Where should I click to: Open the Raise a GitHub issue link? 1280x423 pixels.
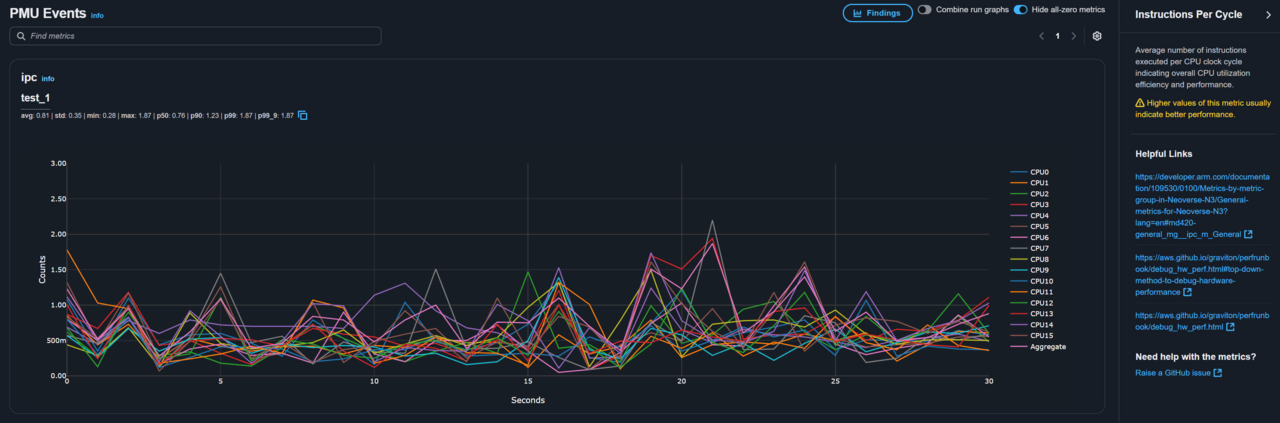click(1172, 373)
